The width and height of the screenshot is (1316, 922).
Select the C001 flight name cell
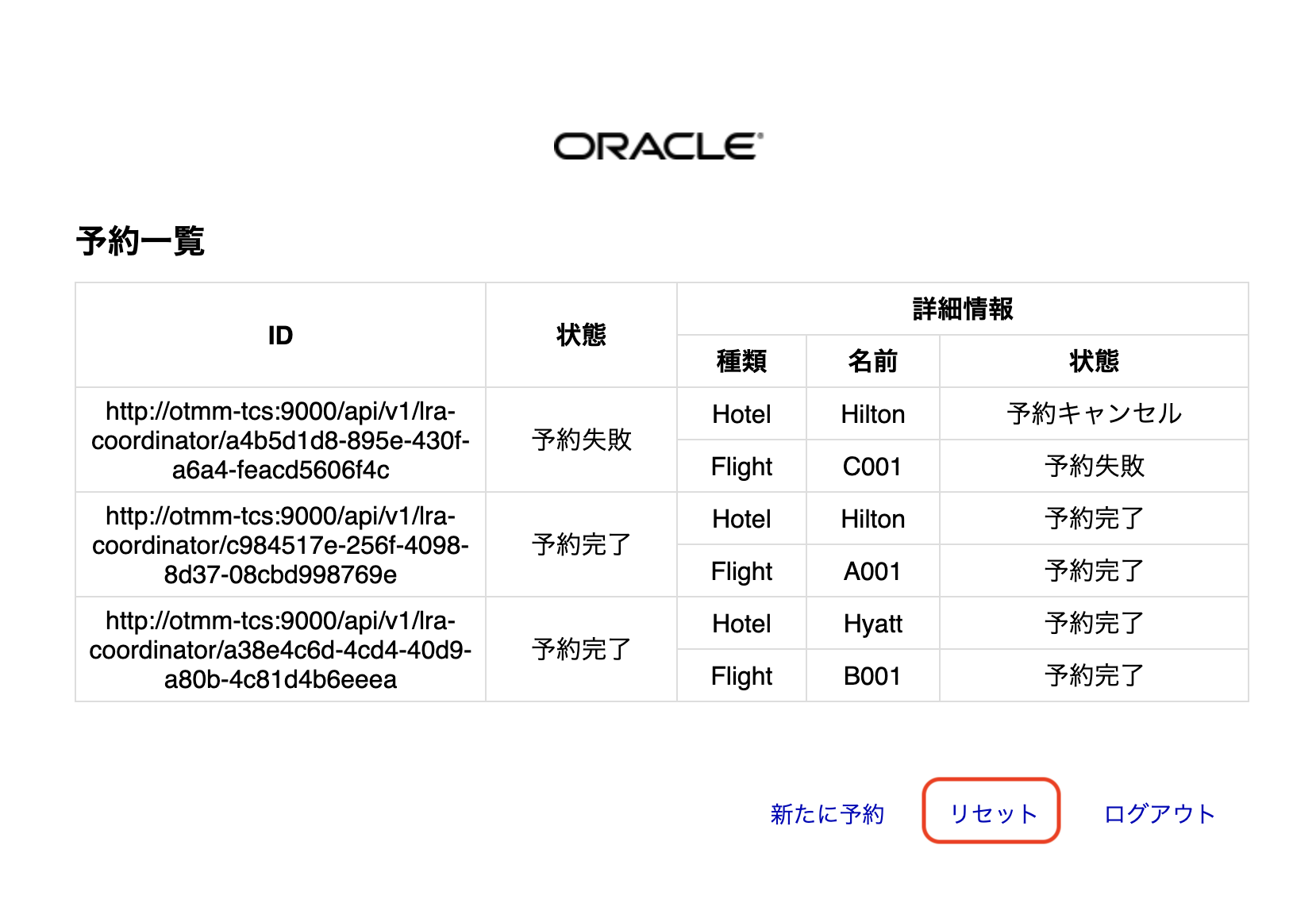[x=872, y=467]
